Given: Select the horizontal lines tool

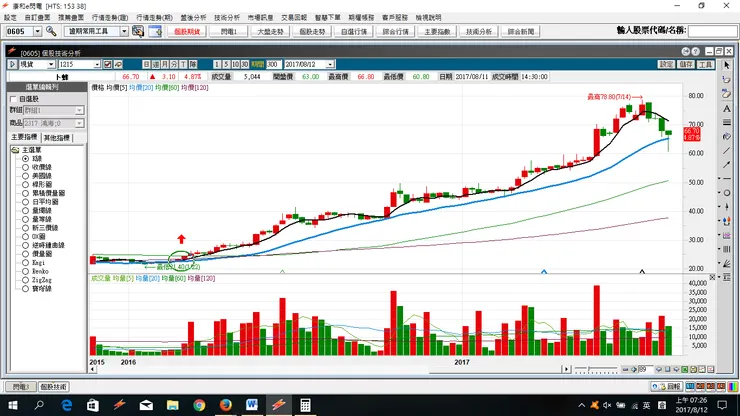Looking at the screenshot, I should click(x=727, y=122).
